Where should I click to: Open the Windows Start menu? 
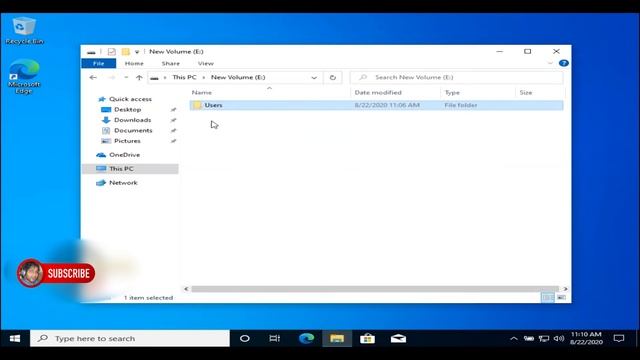point(15,339)
